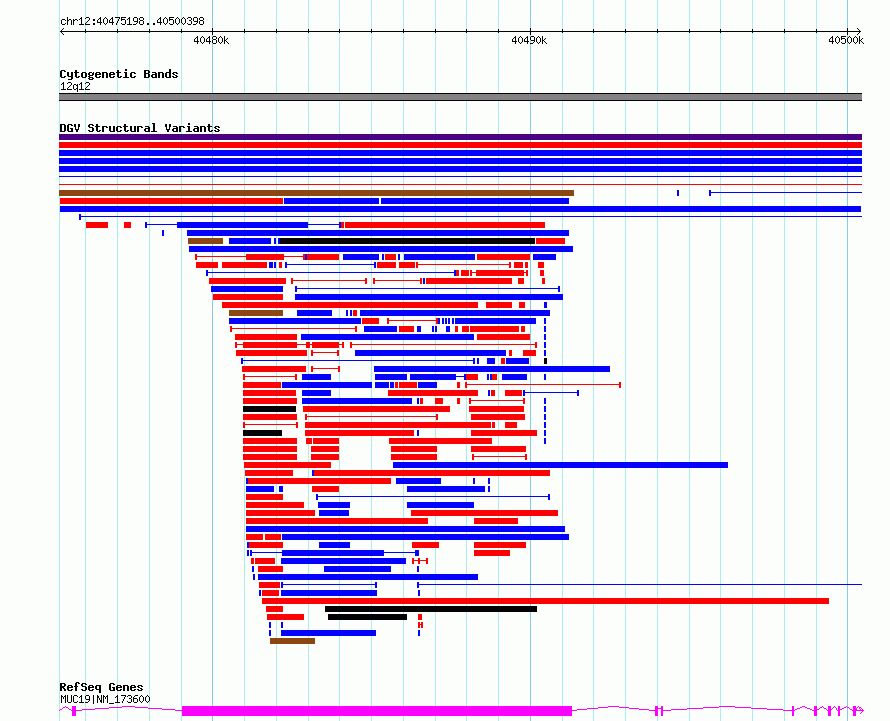
Task: Select the large magenta MUC19 exon block
Action: coord(377,711)
